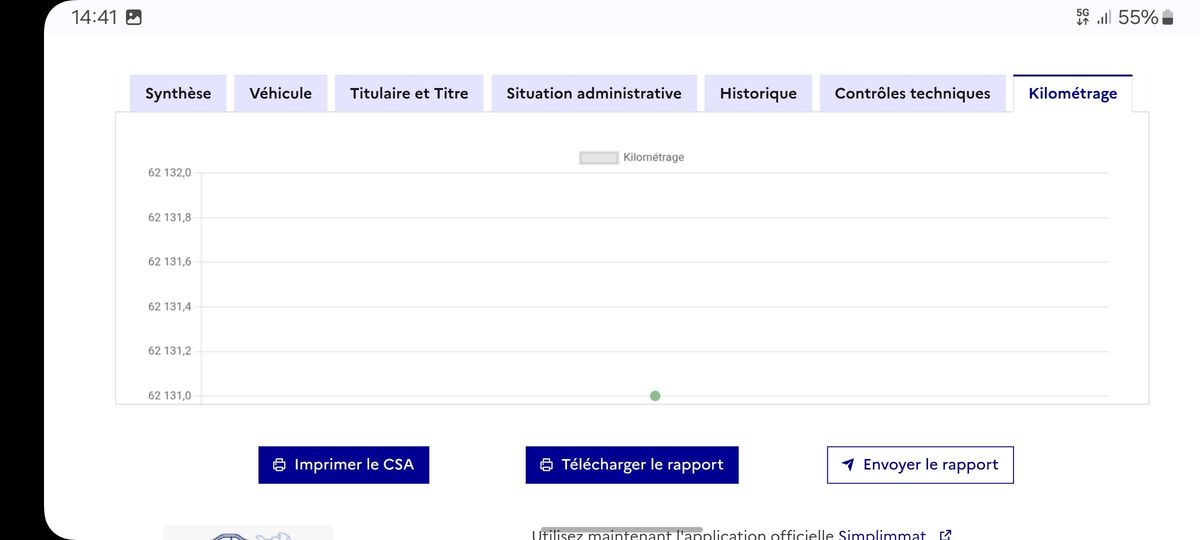This screenshot has height=540, width=1200.
Task: Select the Kilométrage tab
Action: pos(1073,93)
